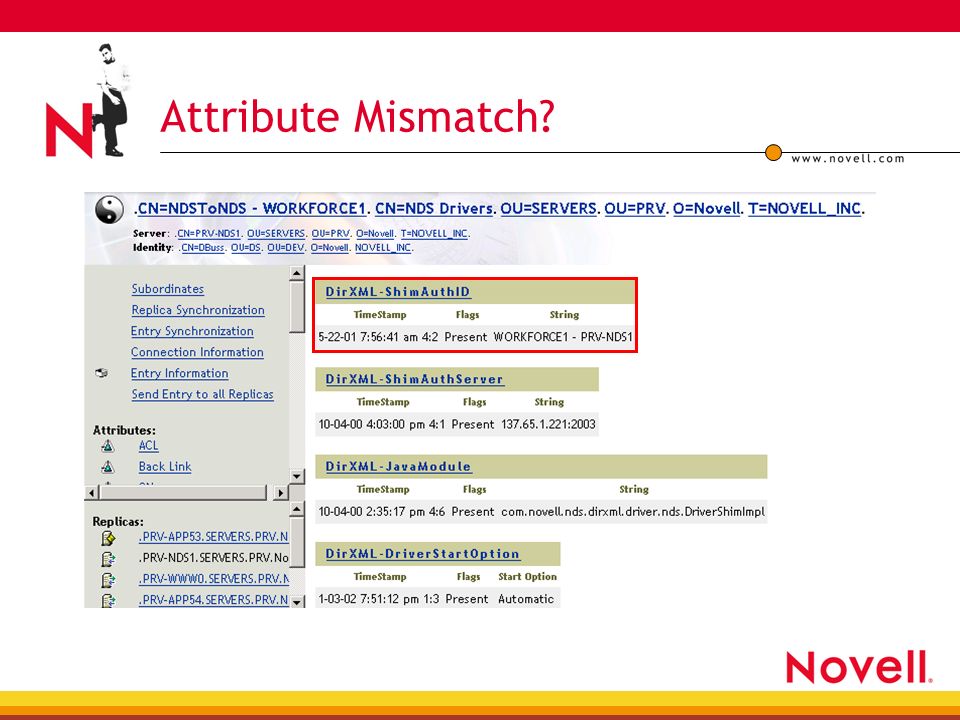Screen dimensions: 960x720
Task: Open DirXML-ShimAuthServer attribute heading
Action: (x=414, y=380)
